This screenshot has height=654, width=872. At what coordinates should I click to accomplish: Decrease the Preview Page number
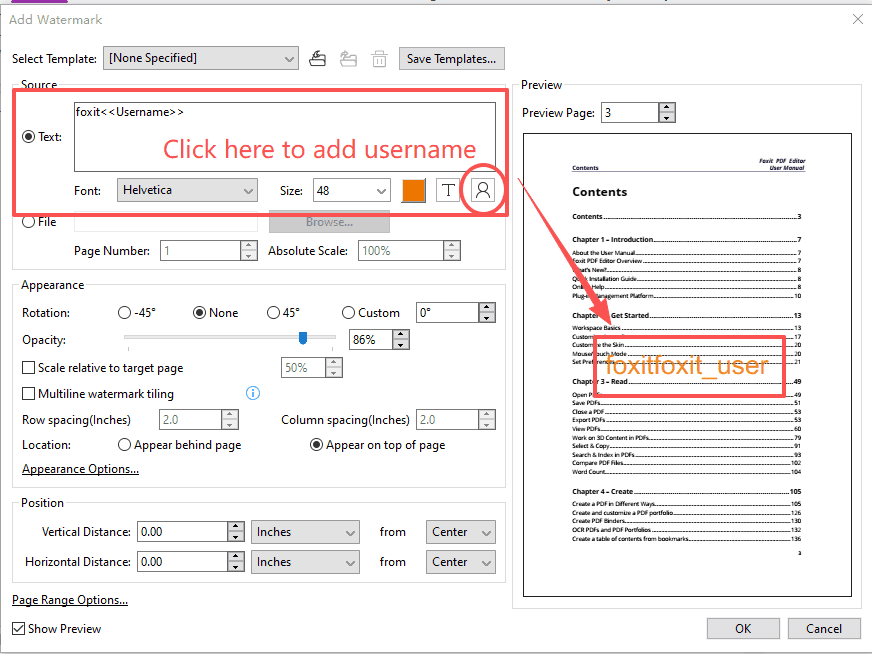tap(667, 118)
